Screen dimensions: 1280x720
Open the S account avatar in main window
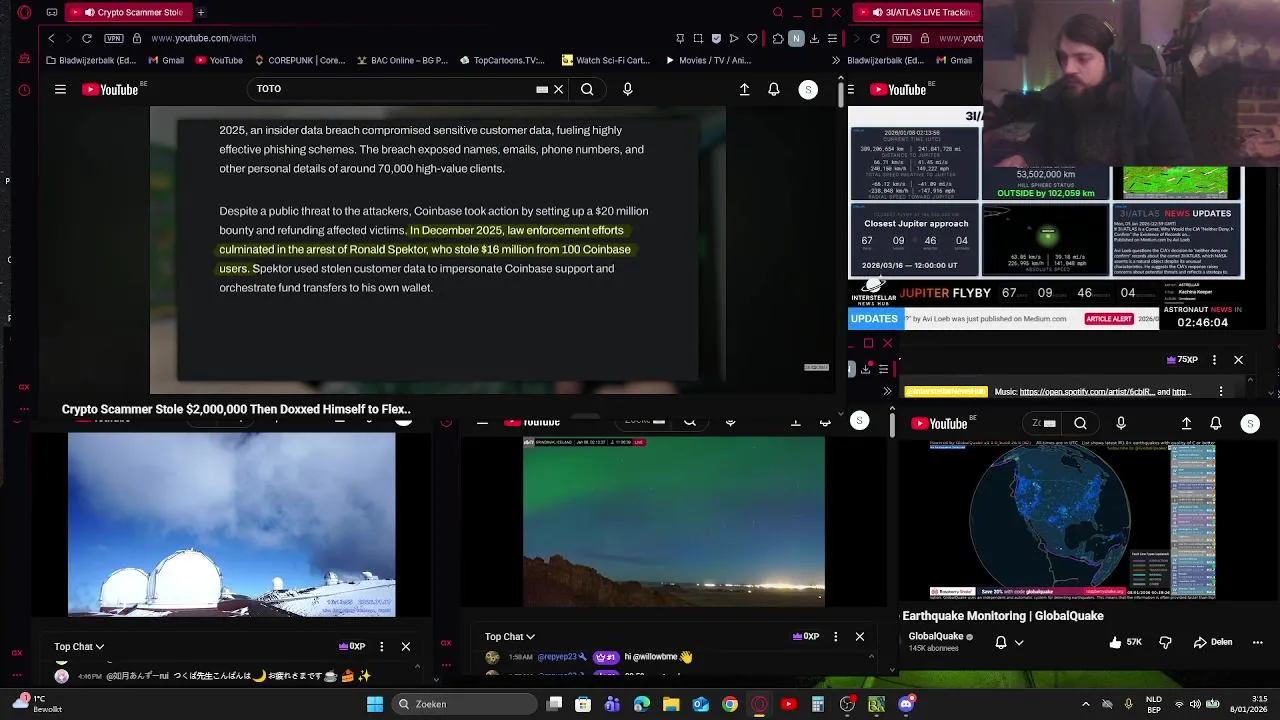coord(808,89)
